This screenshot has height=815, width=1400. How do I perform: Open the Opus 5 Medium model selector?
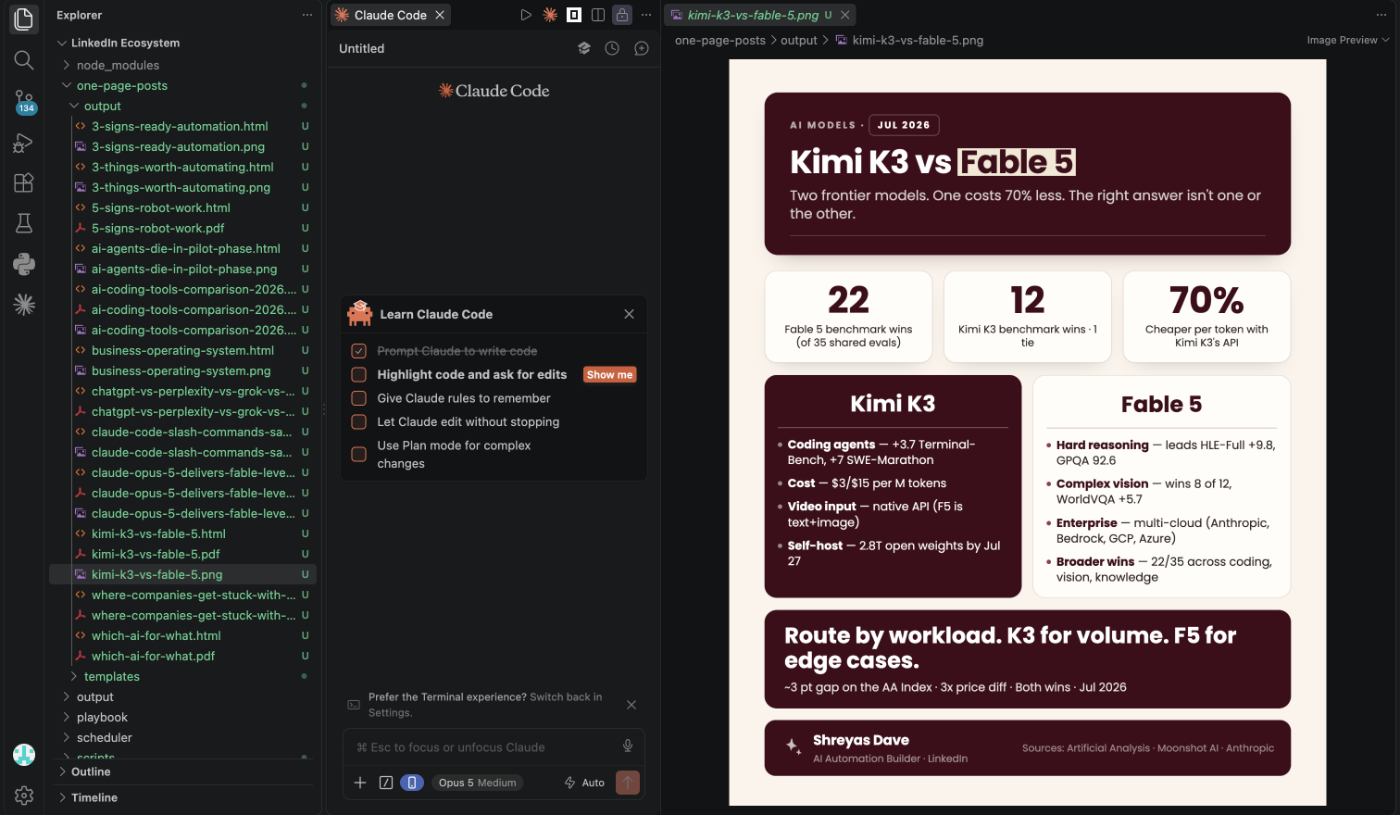tap(477, 783)
